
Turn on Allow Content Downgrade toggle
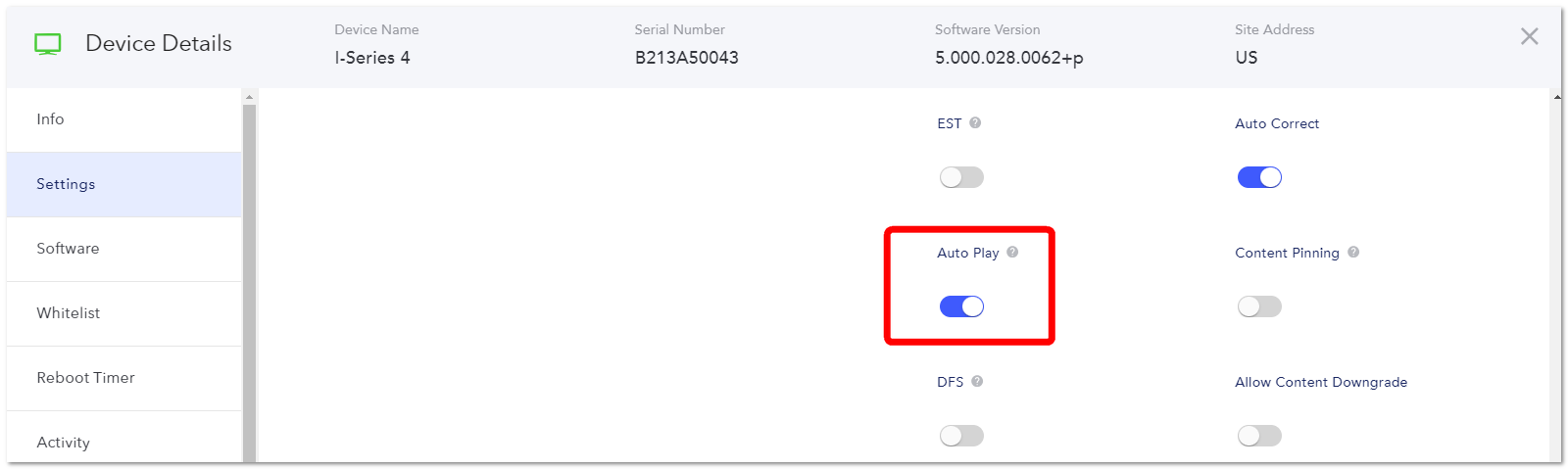tap(1259, 436)
